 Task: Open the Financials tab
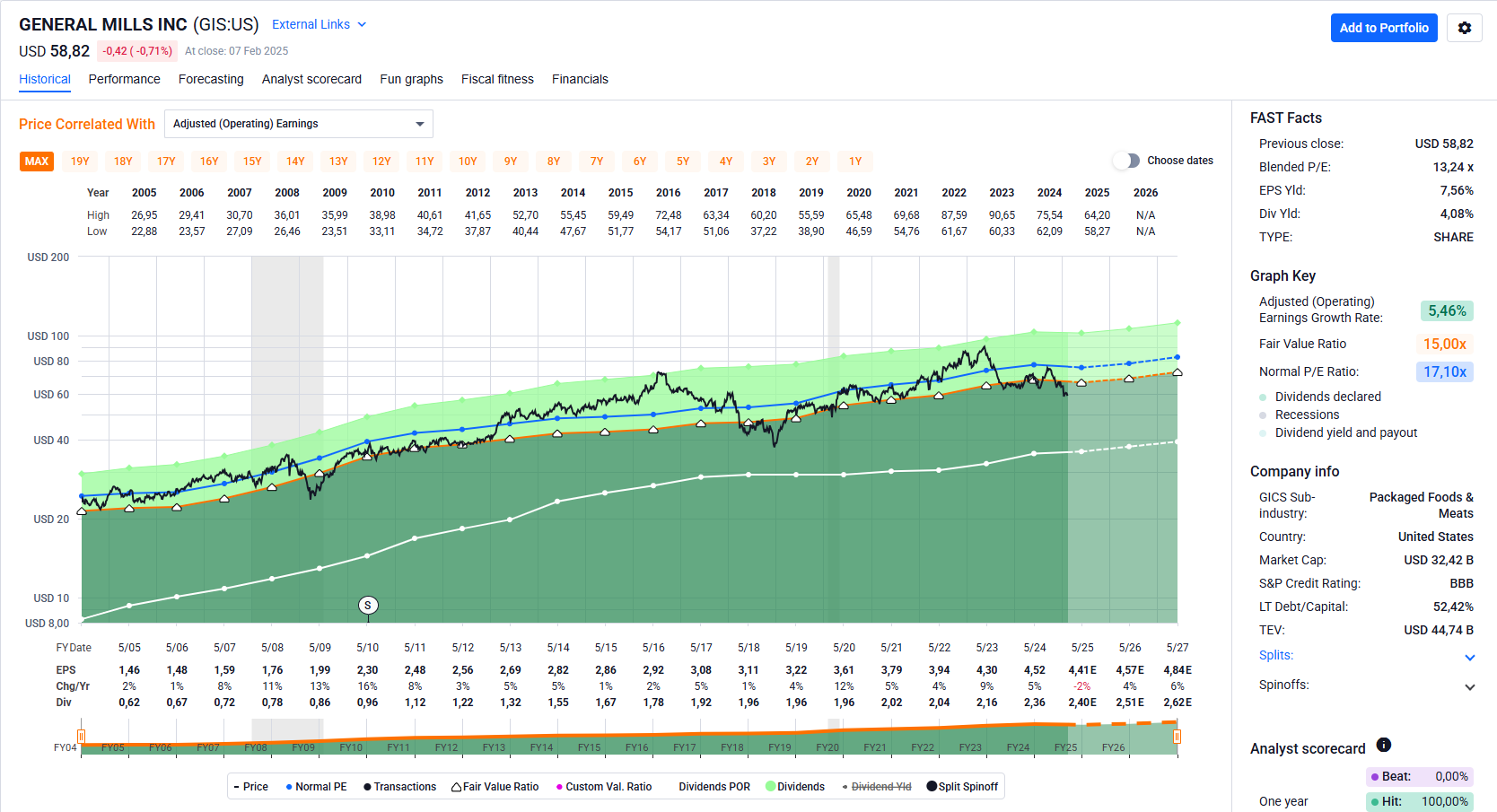point(580,79)
